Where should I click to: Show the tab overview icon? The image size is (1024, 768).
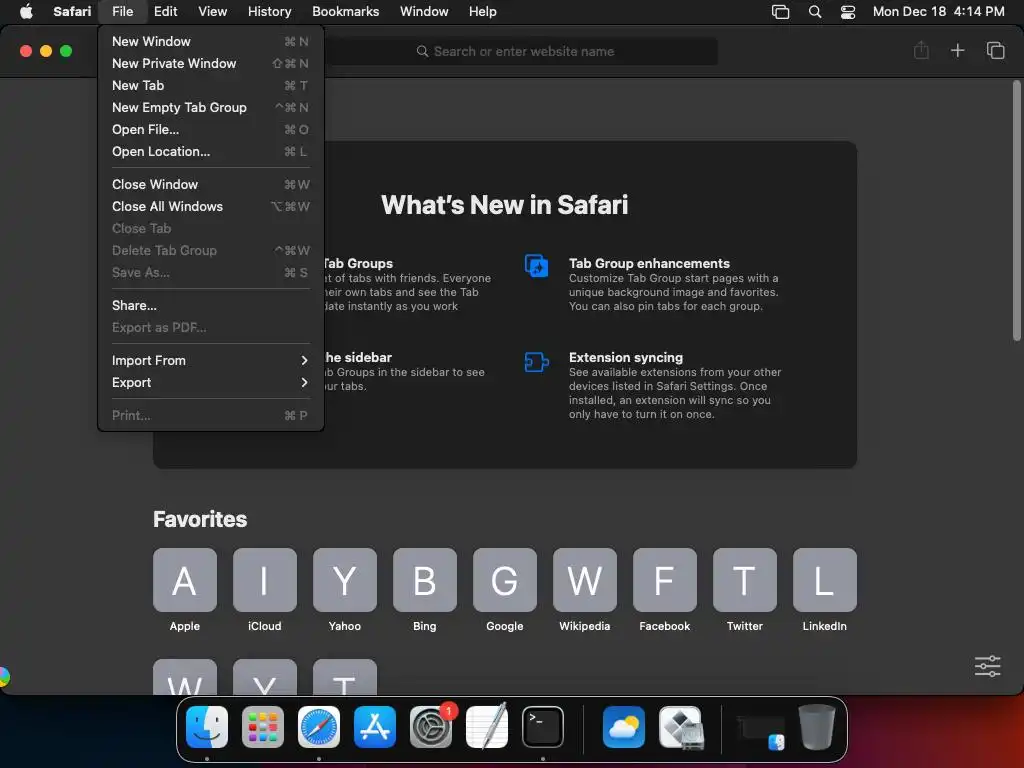coord(995,50)
